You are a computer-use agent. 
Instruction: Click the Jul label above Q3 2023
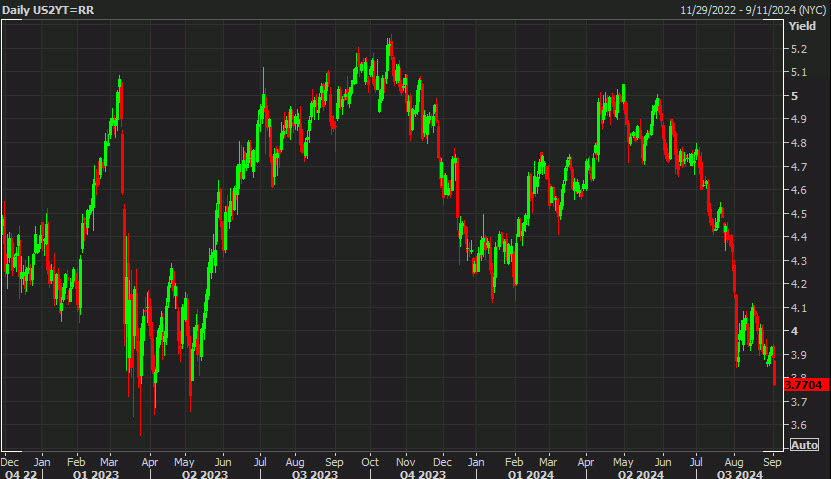[260, 462]
